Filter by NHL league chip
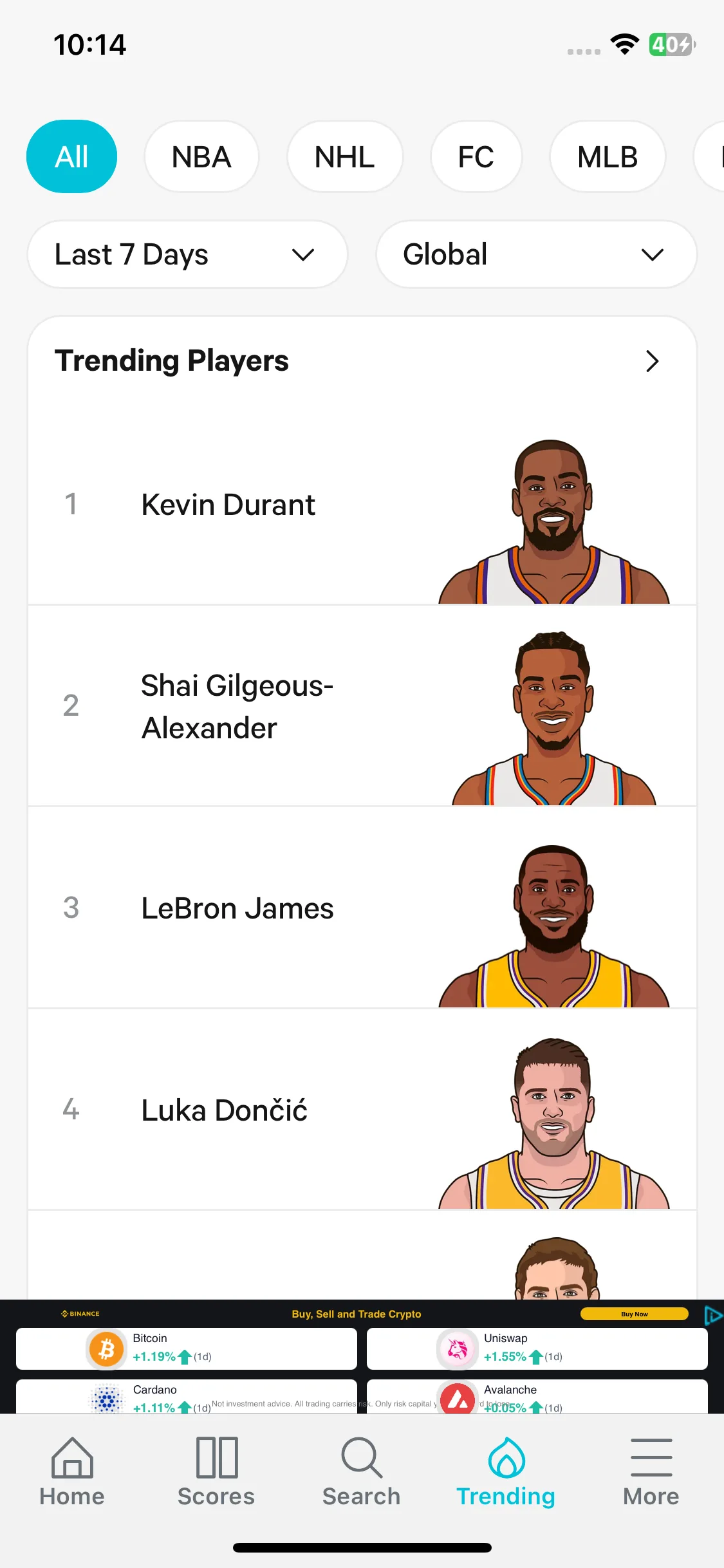Viewport: 724px width, 1568px height. 345,156
